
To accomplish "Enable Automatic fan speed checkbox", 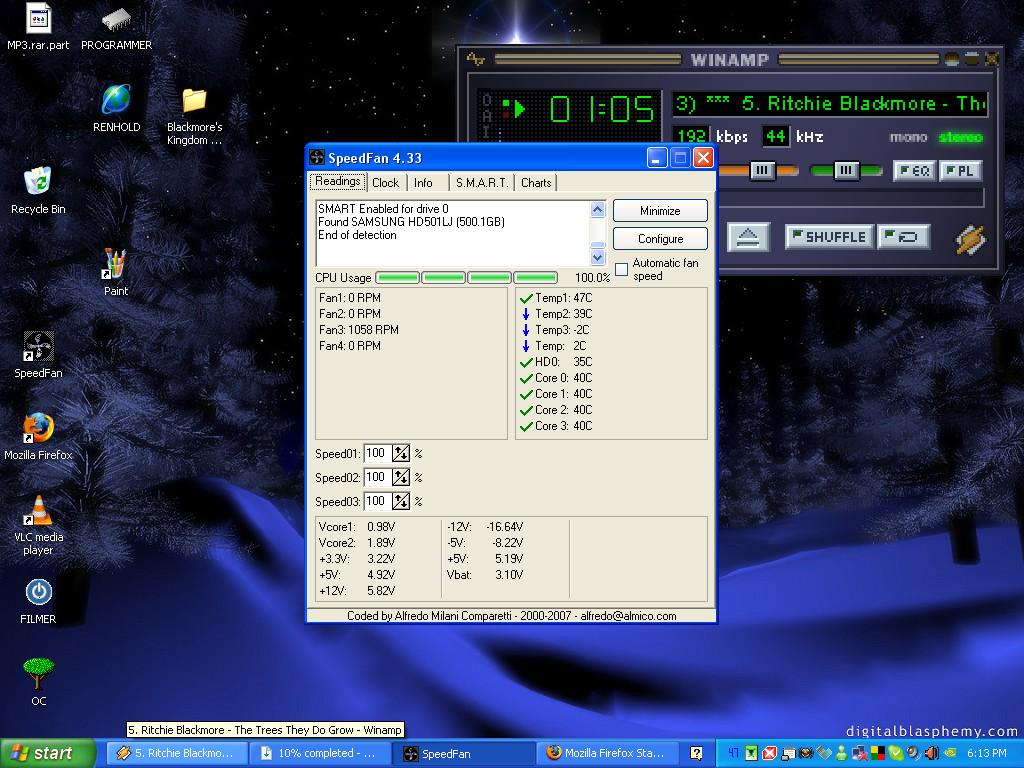I will 622,269.
